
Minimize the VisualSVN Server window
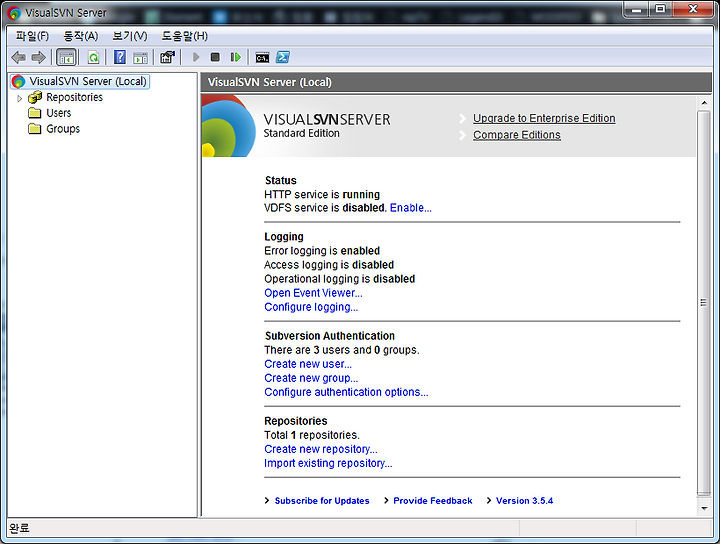tap(636, 9)
